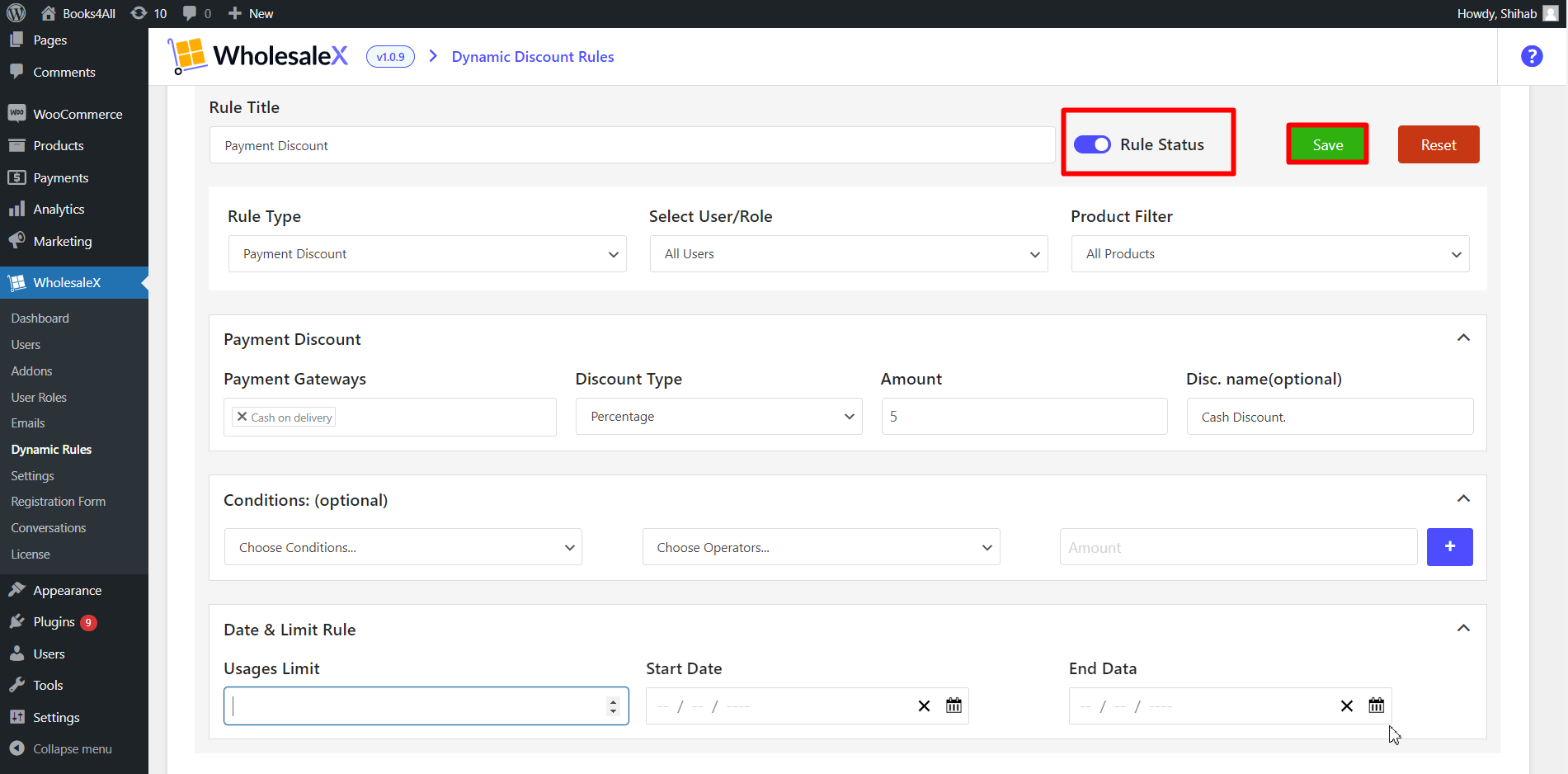Click the sidebar Settings sliders icon
Viewport: 1568px width, 774px height.
(16, 717)
